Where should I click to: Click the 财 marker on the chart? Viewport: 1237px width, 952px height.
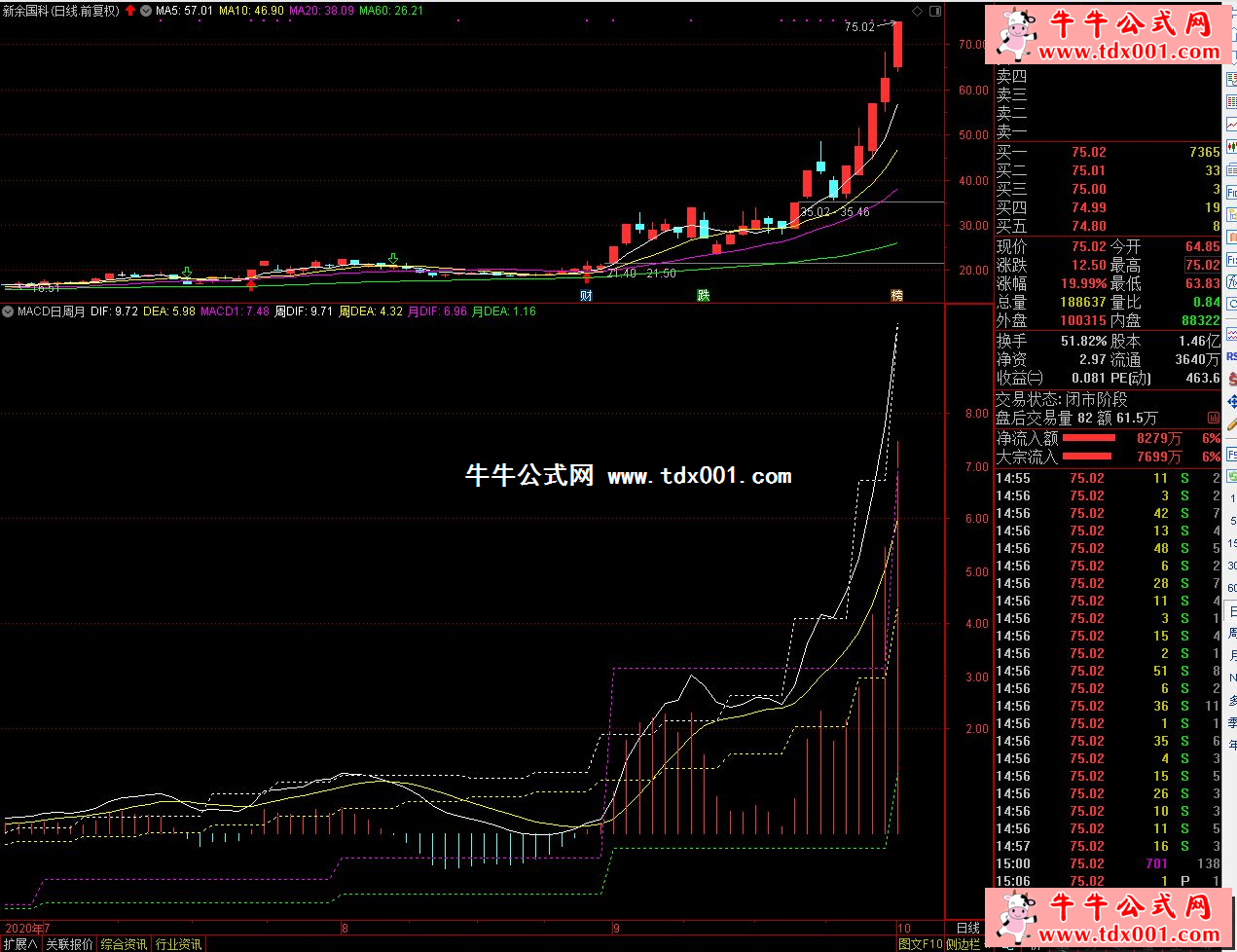[586, 295]
